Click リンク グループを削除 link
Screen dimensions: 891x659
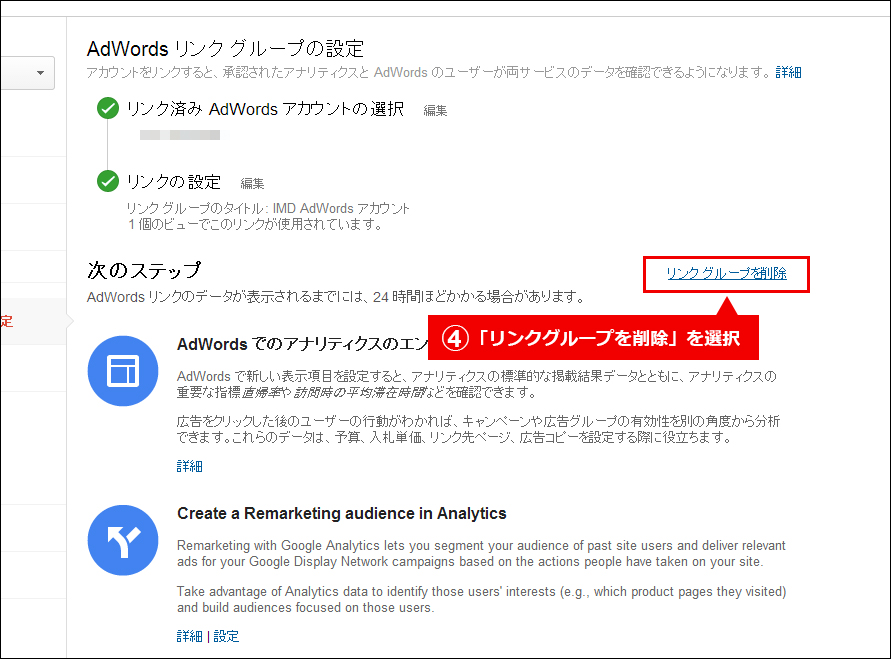point(726,273)
